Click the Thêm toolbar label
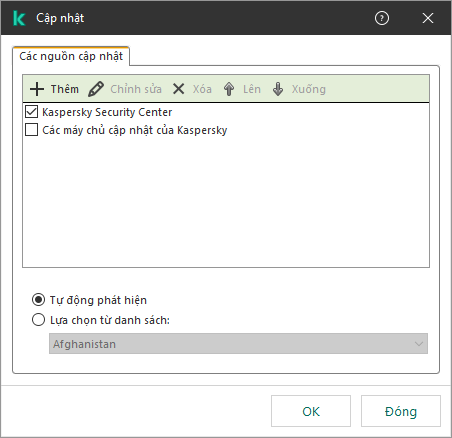452x438 pixels. point(65,89)
